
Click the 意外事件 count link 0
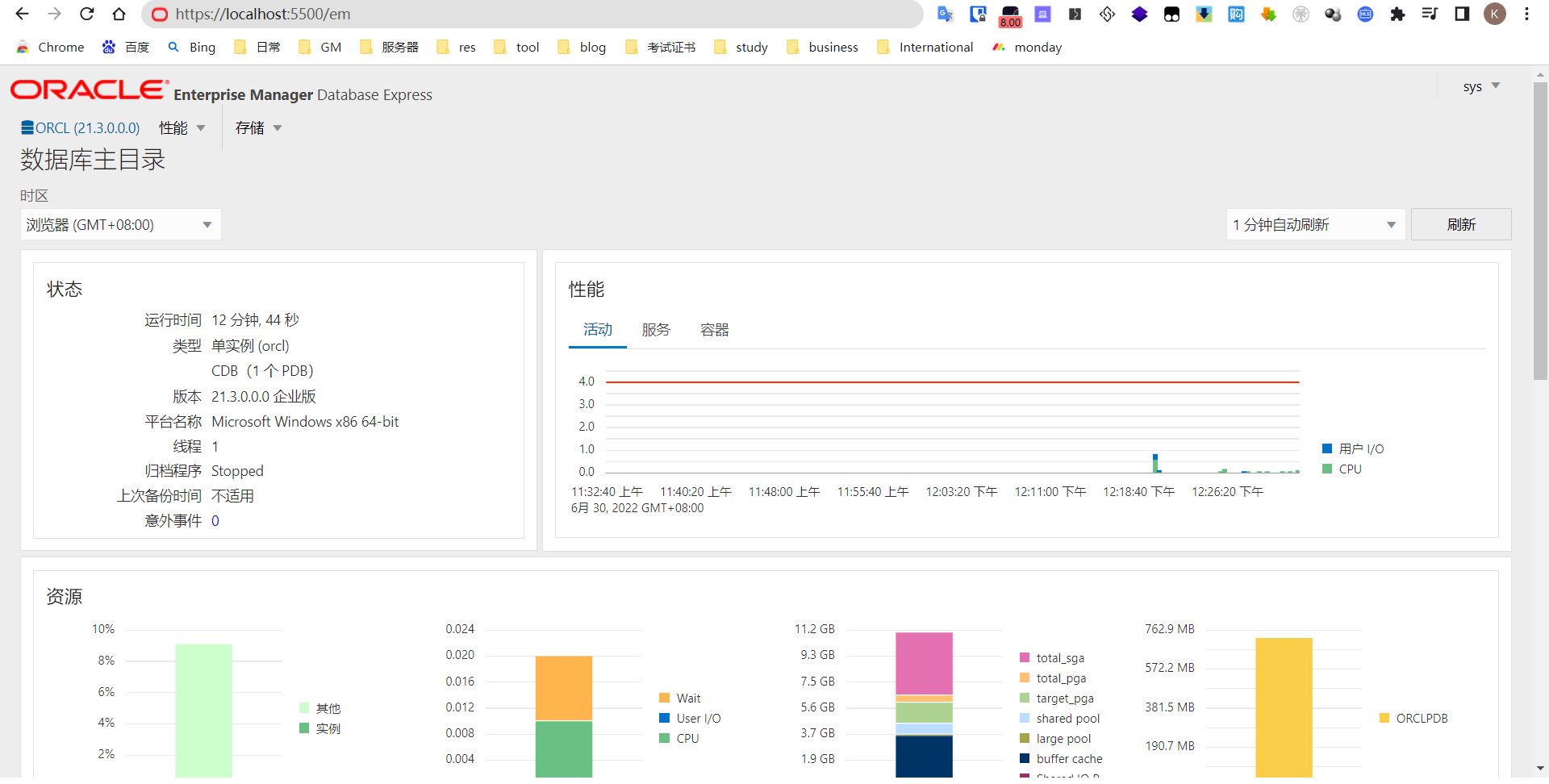coord(215,521)
